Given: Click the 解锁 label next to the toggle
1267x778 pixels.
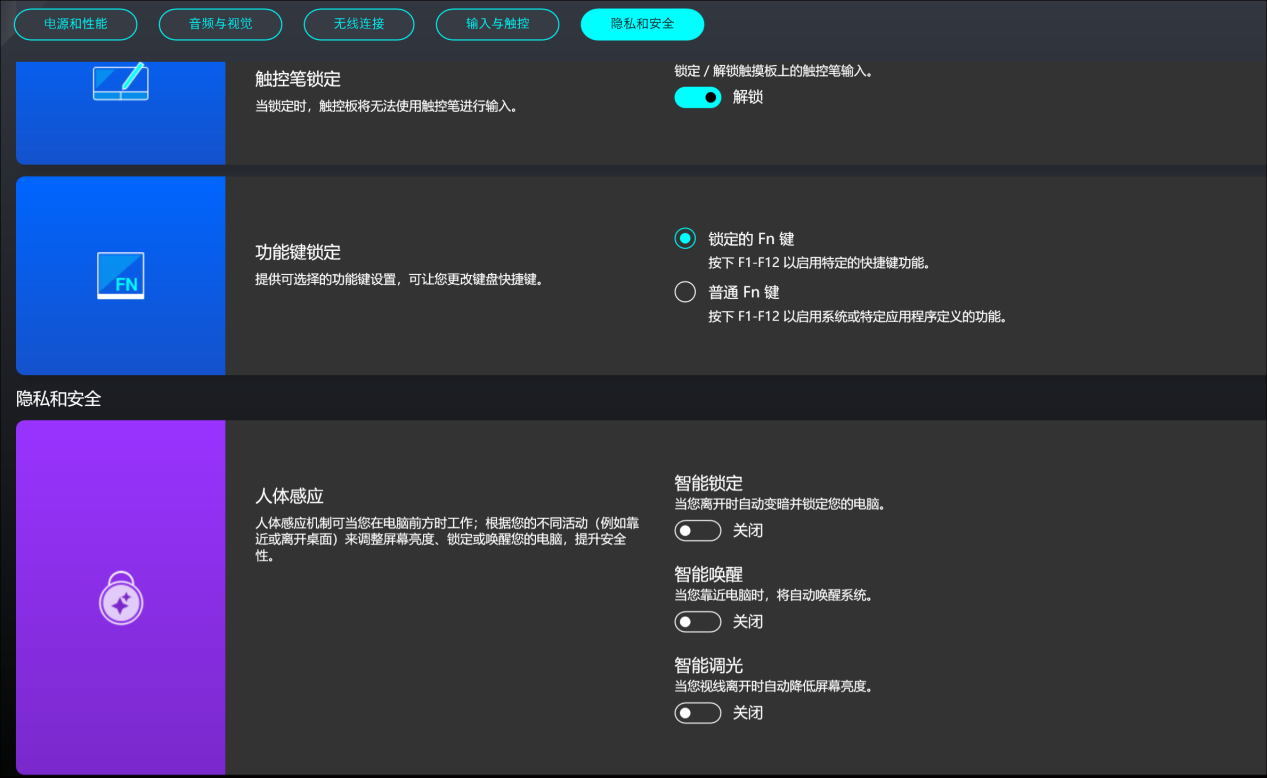Looking at the screenshot, I should tap(746, 97).
